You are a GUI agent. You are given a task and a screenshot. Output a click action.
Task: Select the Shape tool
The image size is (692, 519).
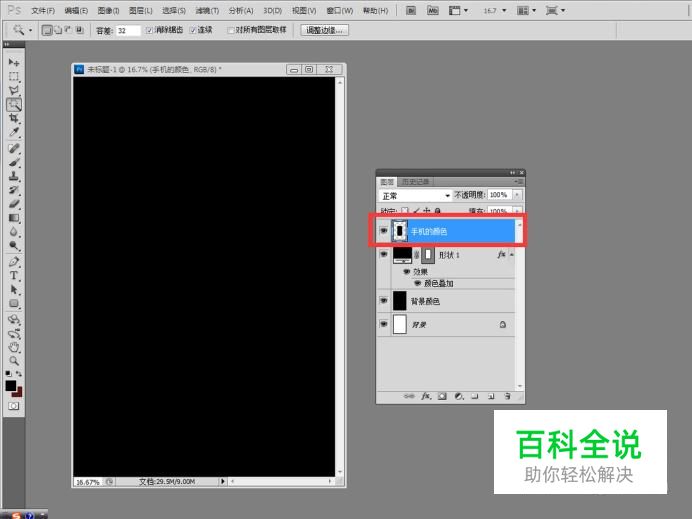pos(14,303)
